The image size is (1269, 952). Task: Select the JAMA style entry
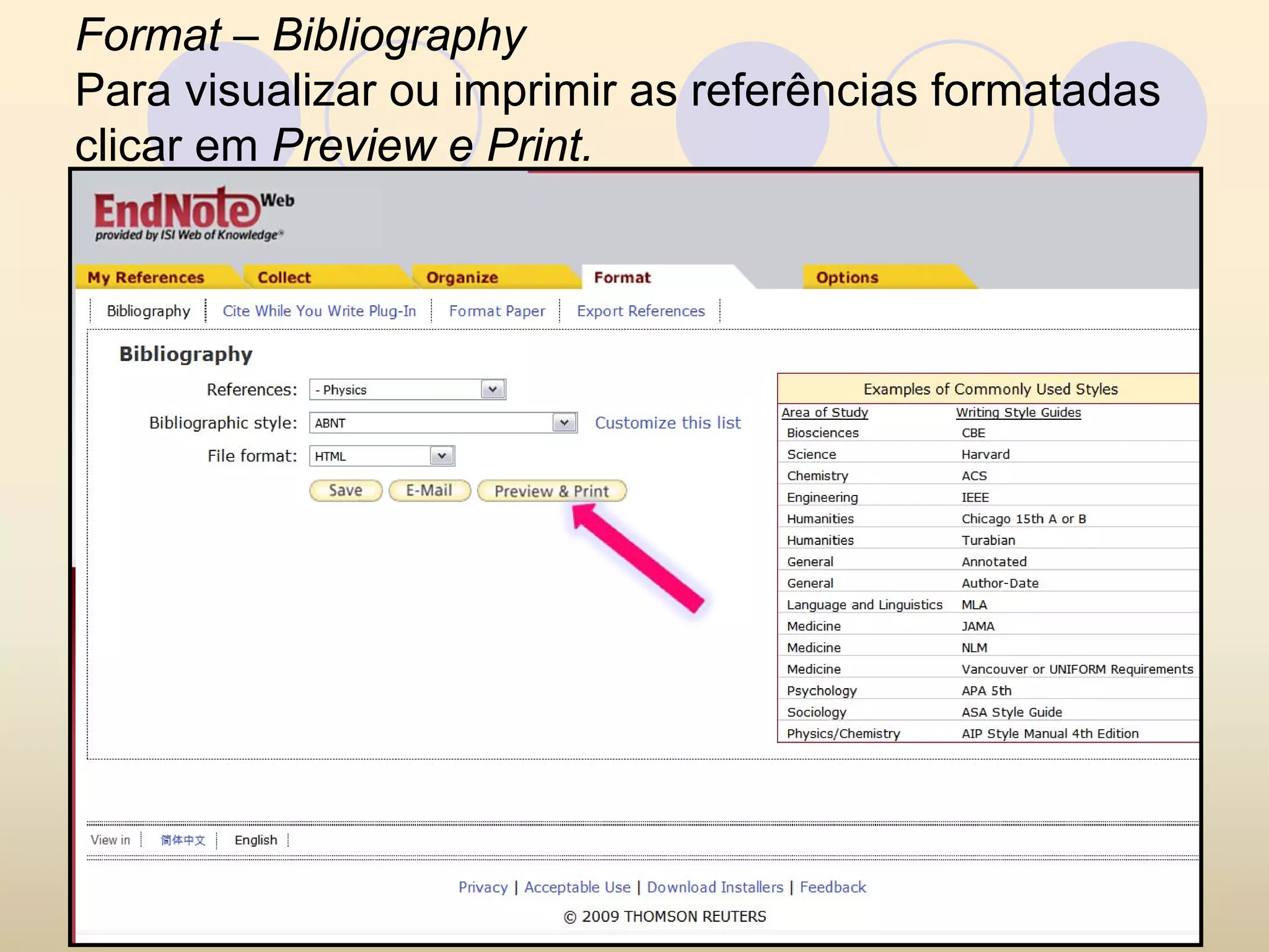coord(978,626)
